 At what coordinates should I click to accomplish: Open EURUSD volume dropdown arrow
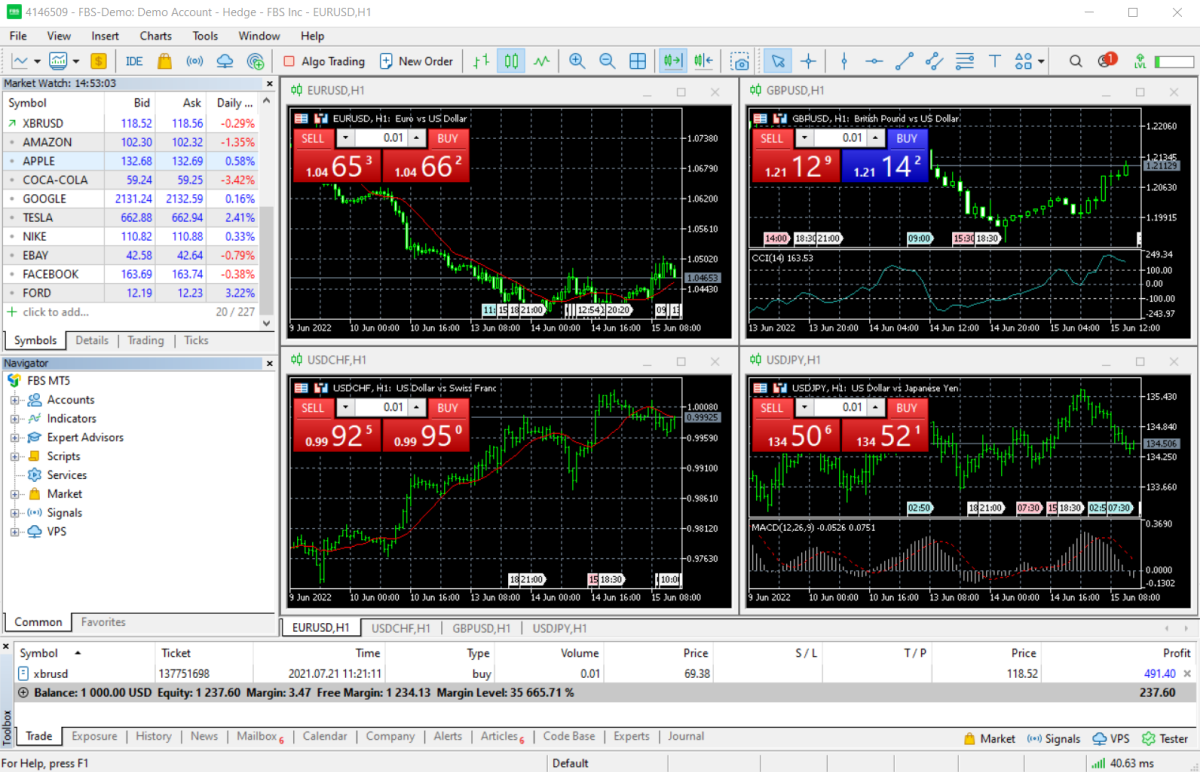click(x=345, y=139)
